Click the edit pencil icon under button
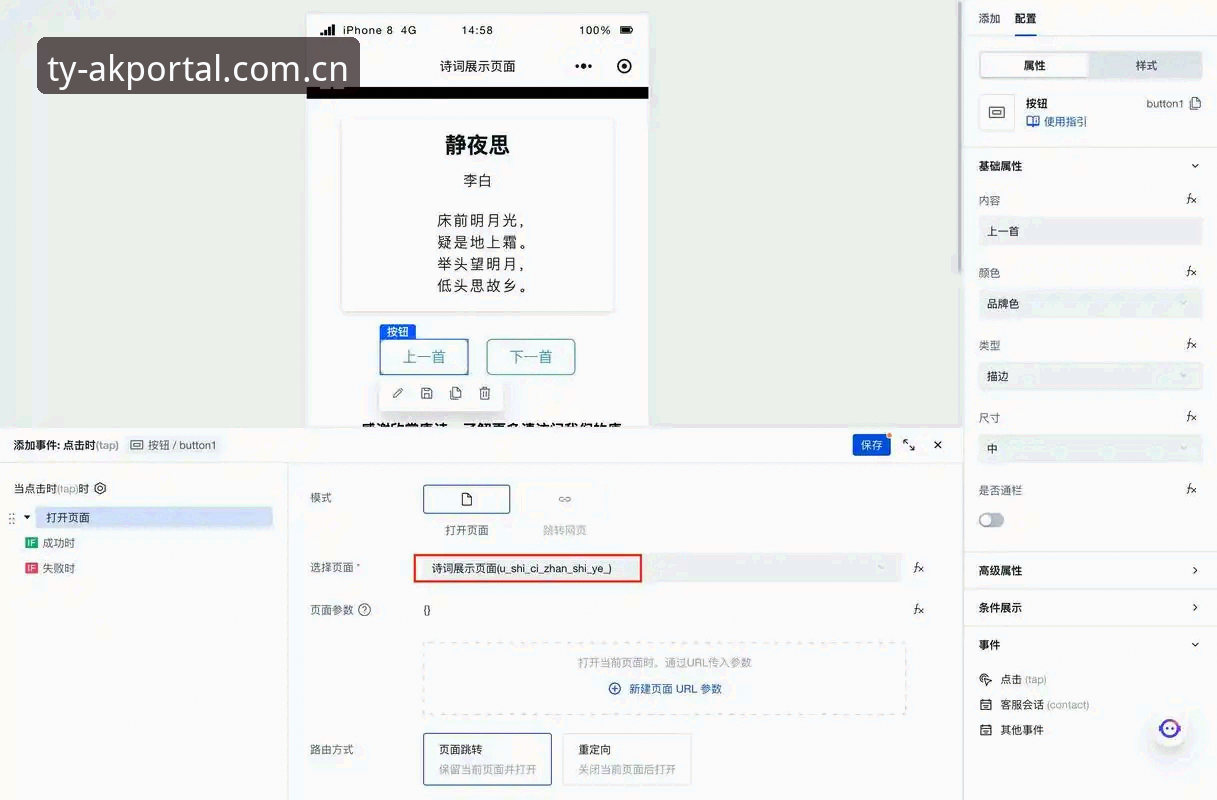Screen dimensions: 1217x800 pyautogui.click(x=398, y=393)
